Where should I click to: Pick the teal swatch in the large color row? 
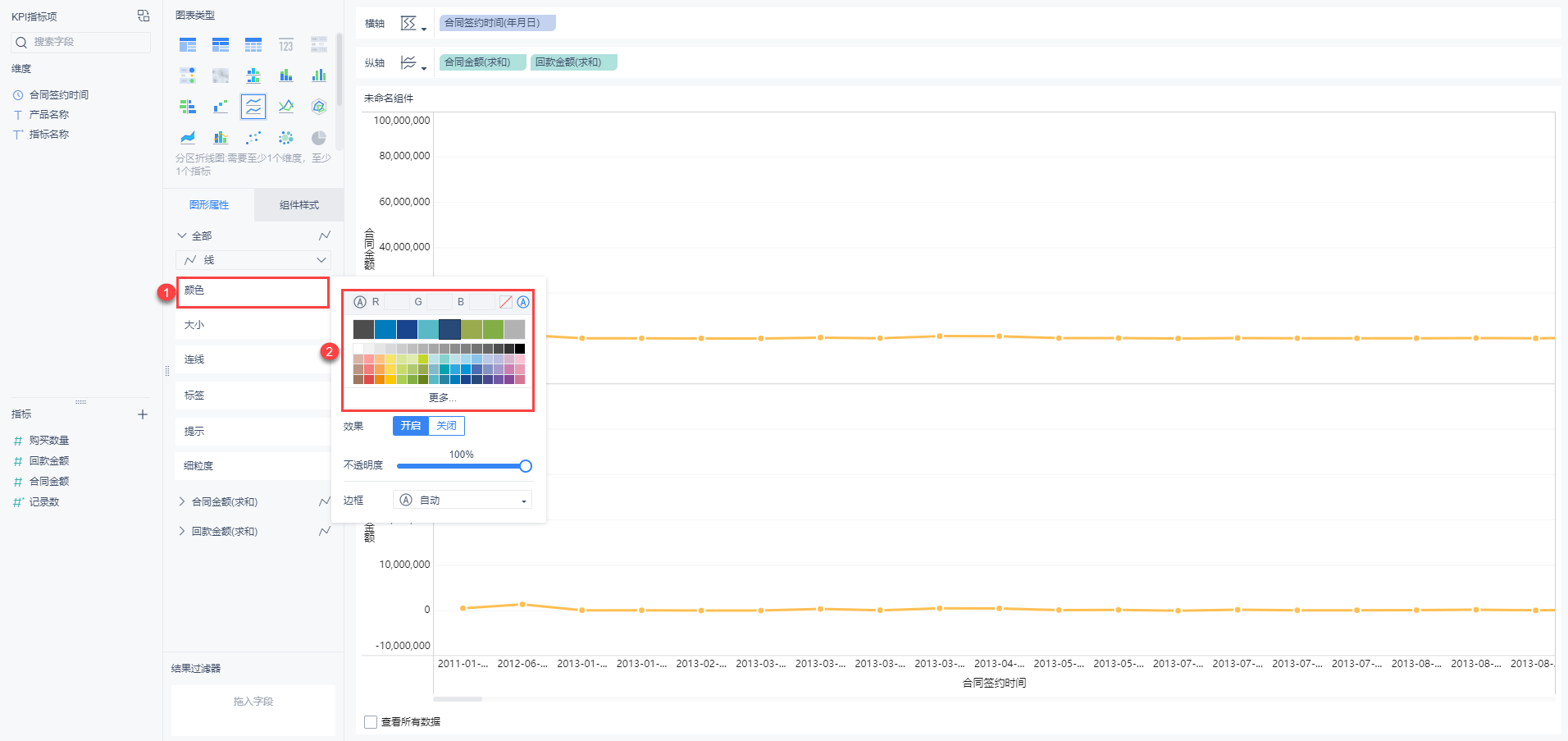[x=428, y=330]
